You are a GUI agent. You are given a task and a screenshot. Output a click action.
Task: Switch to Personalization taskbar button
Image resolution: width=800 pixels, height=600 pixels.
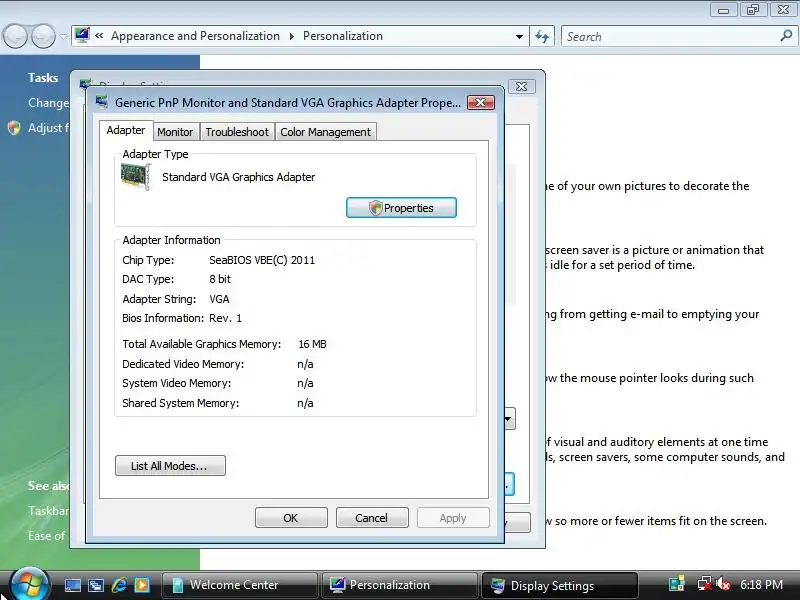point(399,585)
